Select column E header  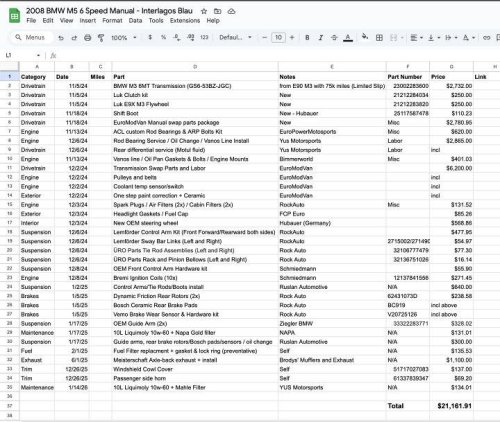pyautogui.click(x=332, y=67)
